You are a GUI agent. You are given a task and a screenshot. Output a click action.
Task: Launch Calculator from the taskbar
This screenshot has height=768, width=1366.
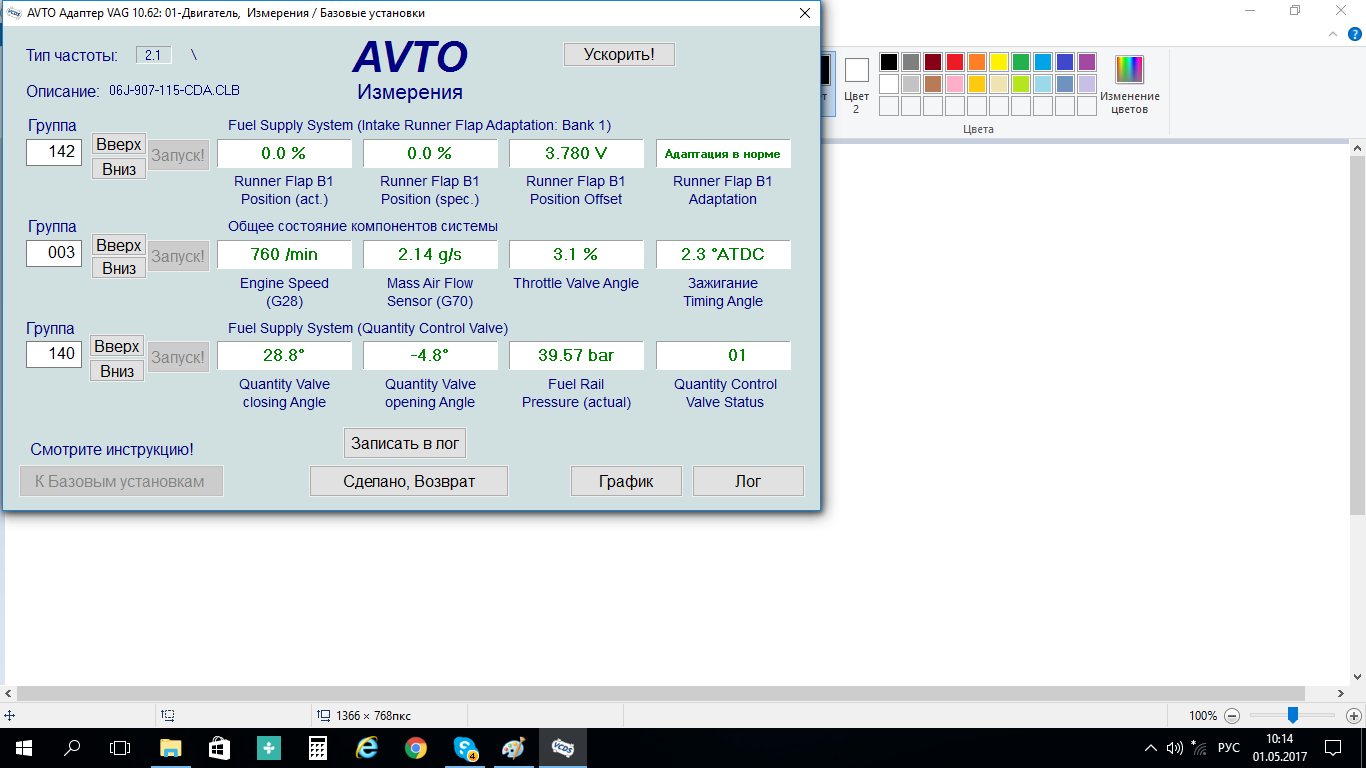click(x=318, y=747)
